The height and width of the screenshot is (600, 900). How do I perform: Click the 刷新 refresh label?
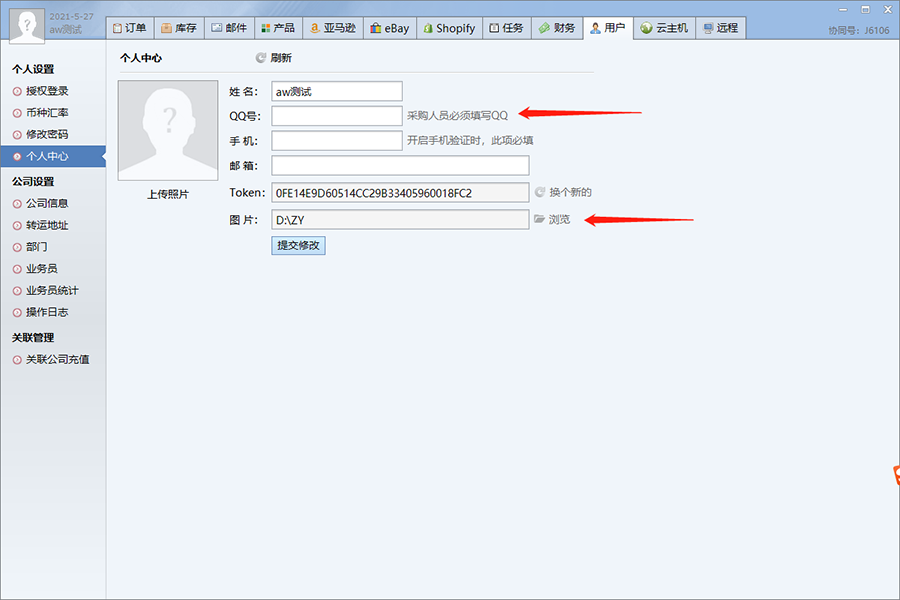point(281,58)
